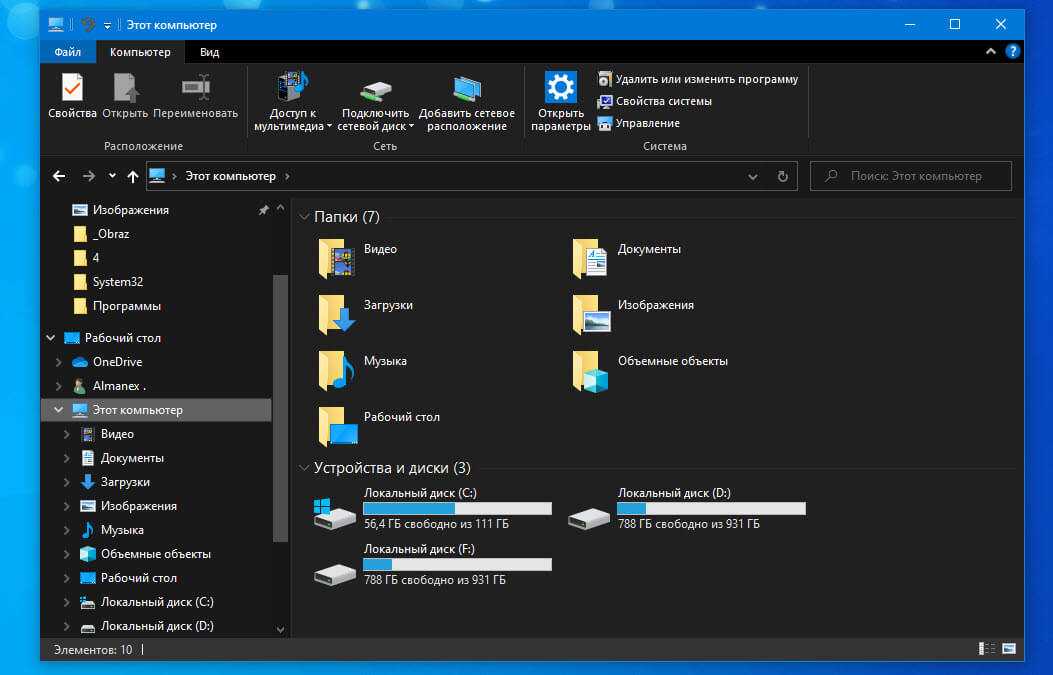
Task: Collapse the Папки (7) group
Action: point(304,217)
